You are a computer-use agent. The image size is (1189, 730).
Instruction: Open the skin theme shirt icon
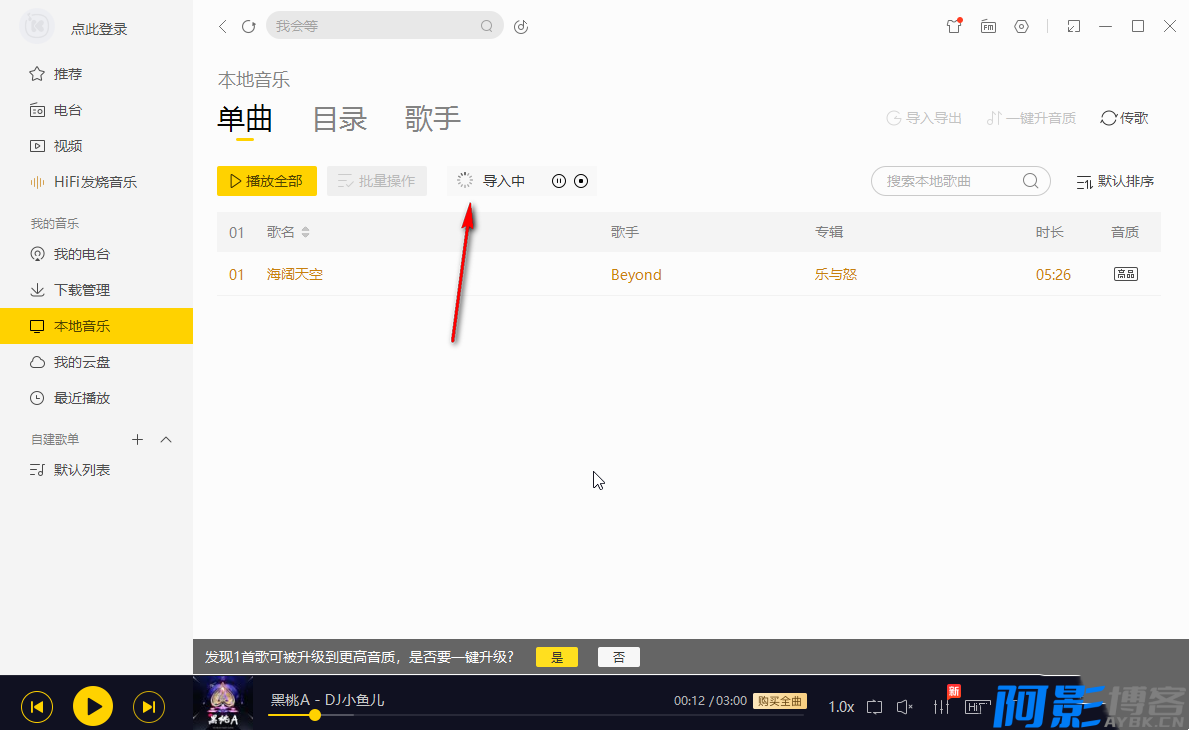coord(954,27)
